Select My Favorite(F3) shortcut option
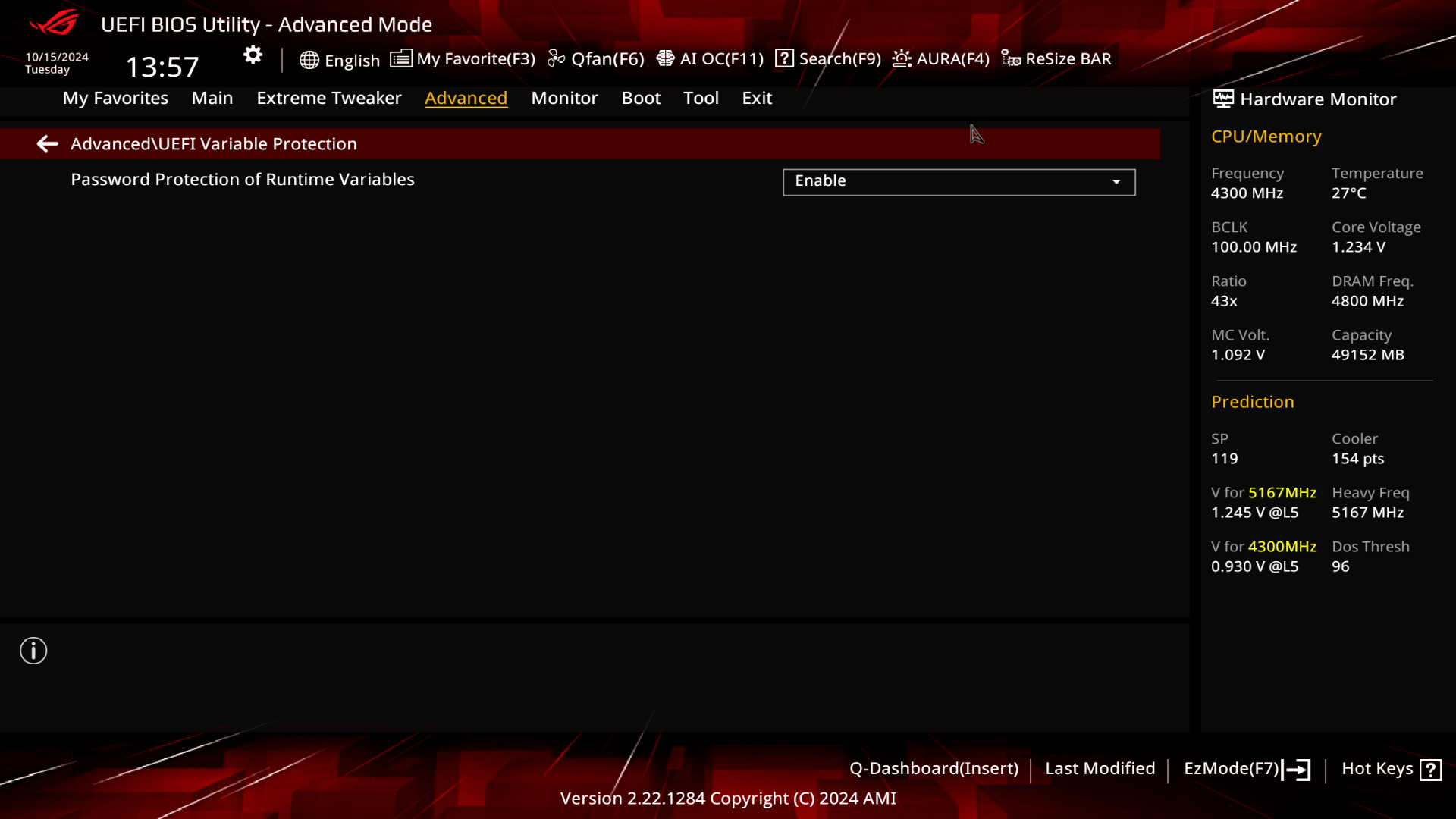Viewport: 1456px width, 819px height. click(465, 58)
